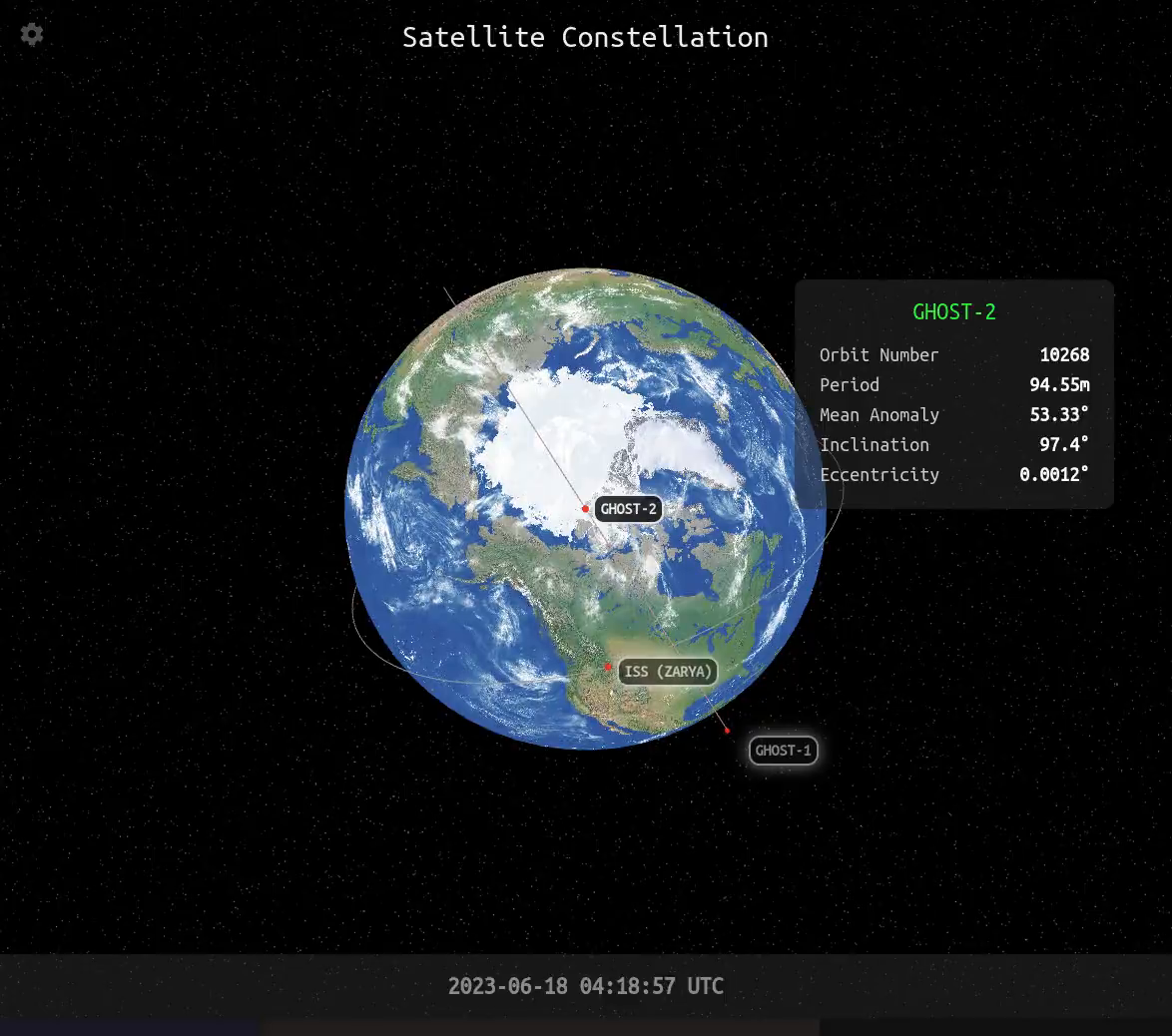The width and height of the screenshot is (1172, 1036).
Task: Select the GHOST-2 satellite label
Action: tap(628, 509)
